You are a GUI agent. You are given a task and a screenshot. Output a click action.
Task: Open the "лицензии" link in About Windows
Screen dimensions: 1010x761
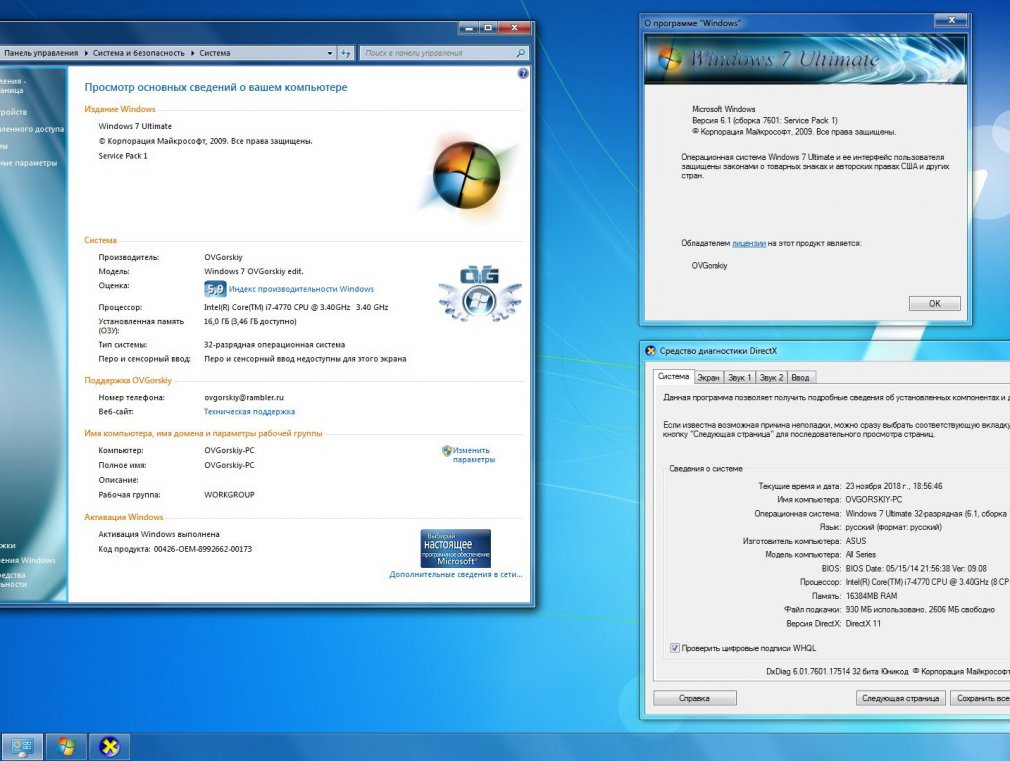pos(748,244)
